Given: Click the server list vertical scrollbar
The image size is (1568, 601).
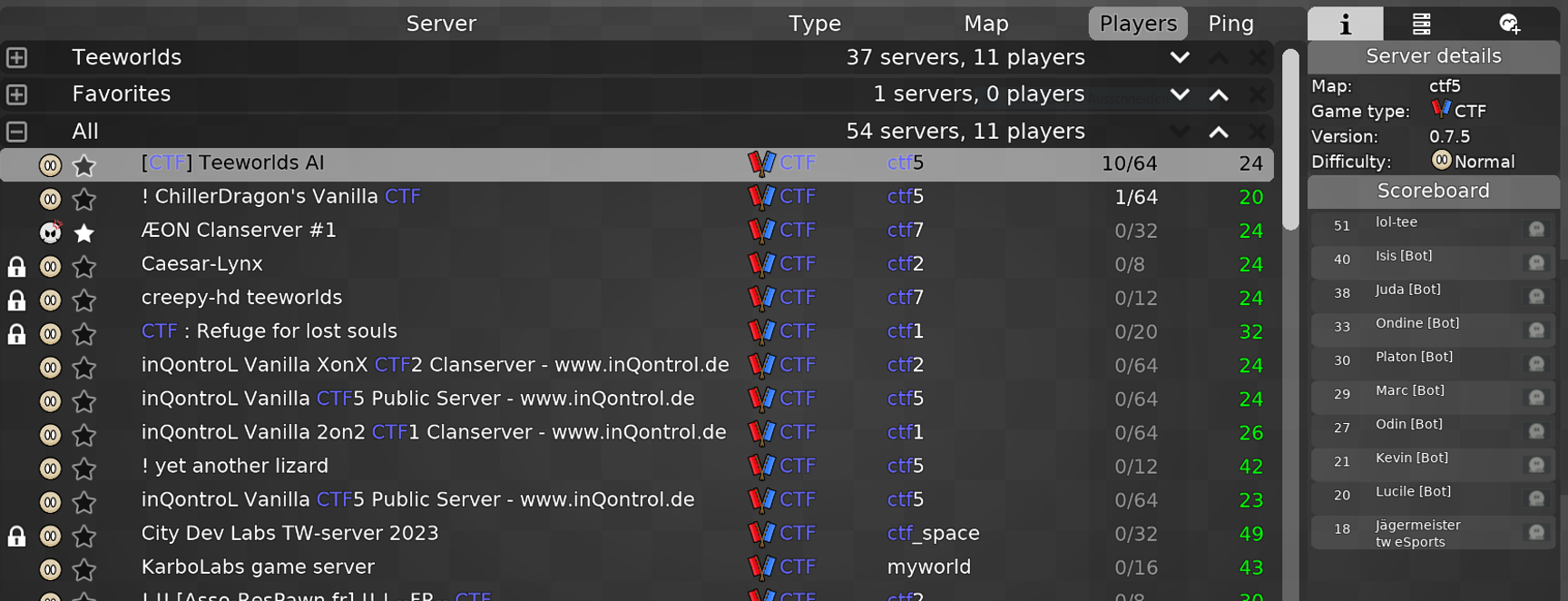Looking at the screenshot, I should [1289, 140].
